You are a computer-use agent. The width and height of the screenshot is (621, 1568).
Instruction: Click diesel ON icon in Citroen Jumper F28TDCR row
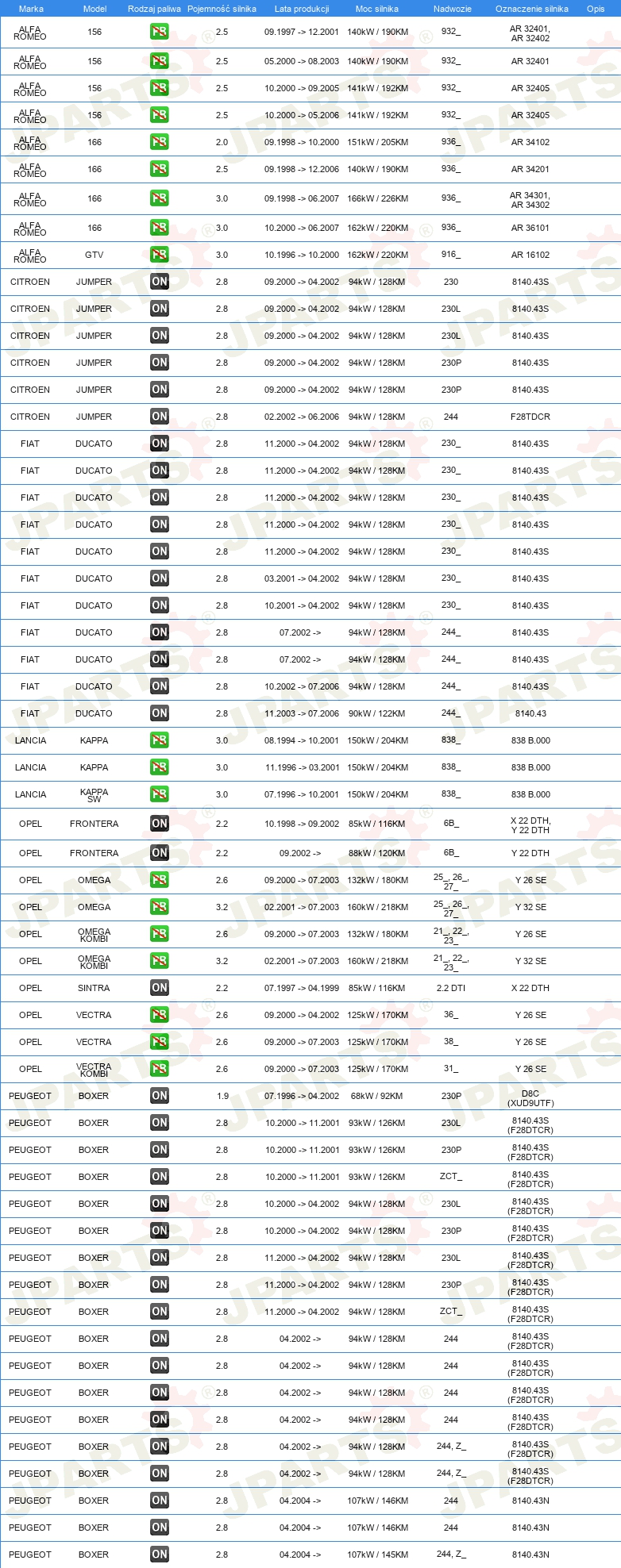coord(160,417)
